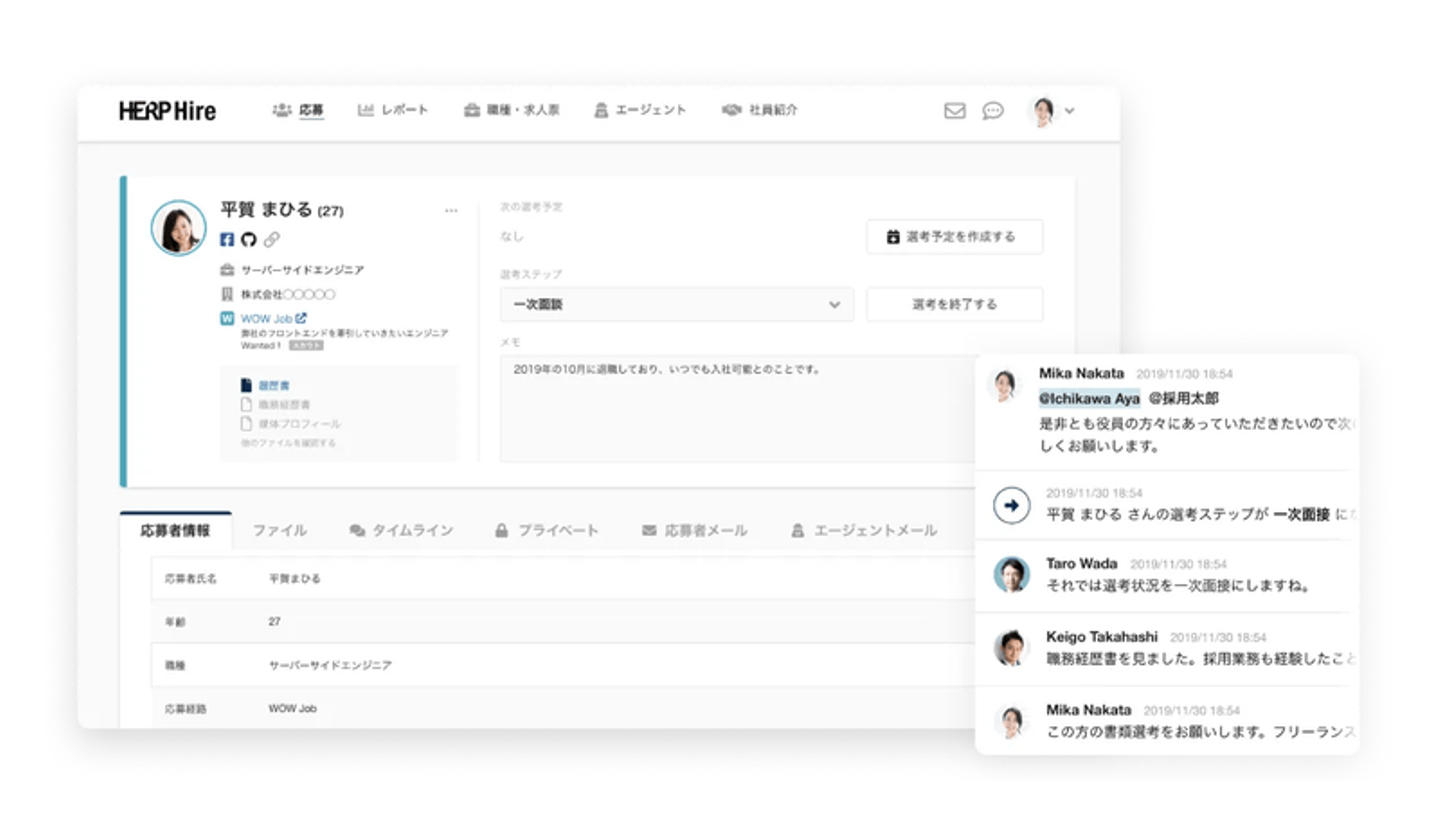The width and height of the screenshot is (1440, 824).
Task: Open the 媒体プロフィール file
Action: click(x=292, y=424)
